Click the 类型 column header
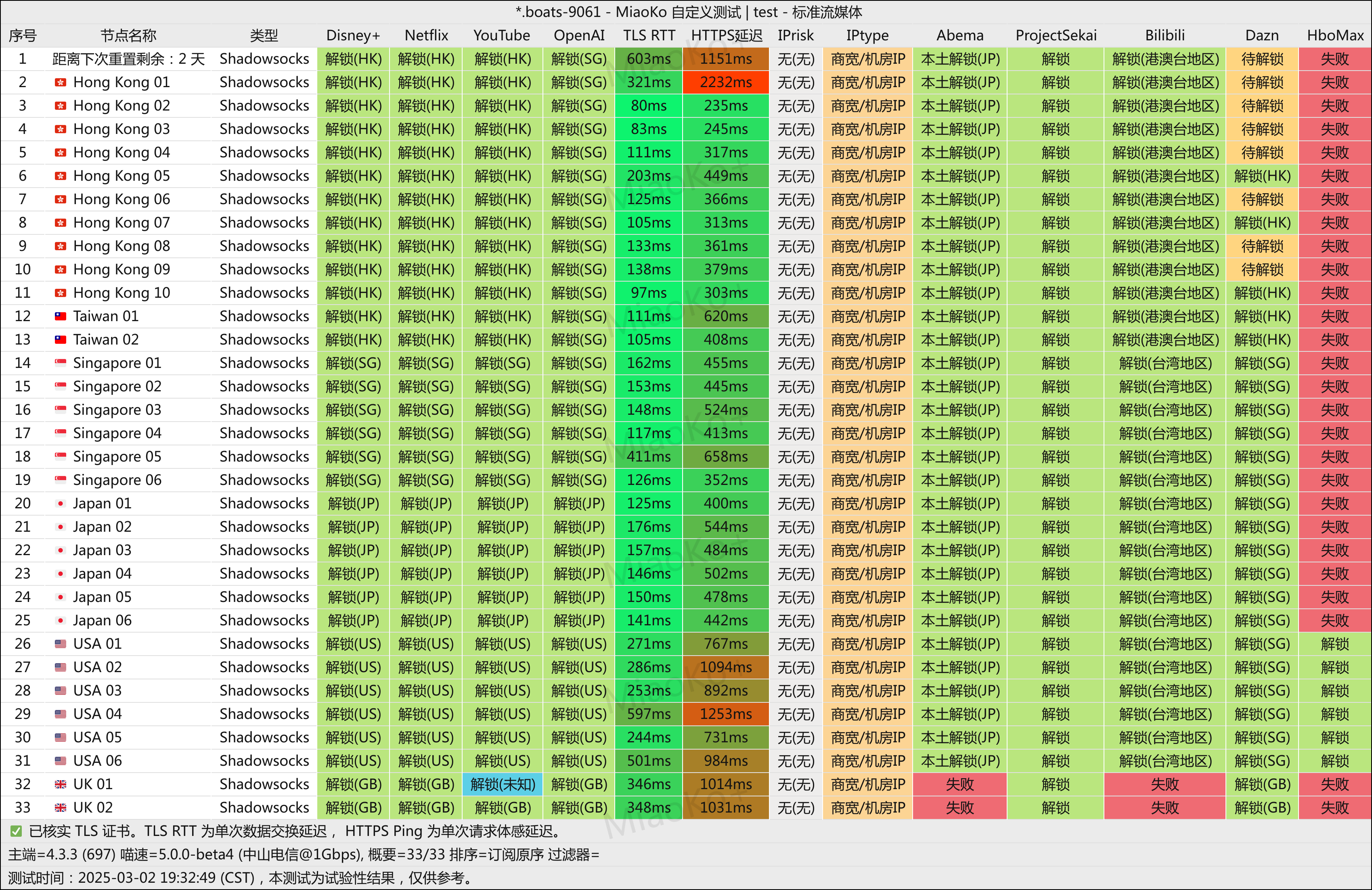This screenshot has height=890, width=1372. (x=264, y=35)
